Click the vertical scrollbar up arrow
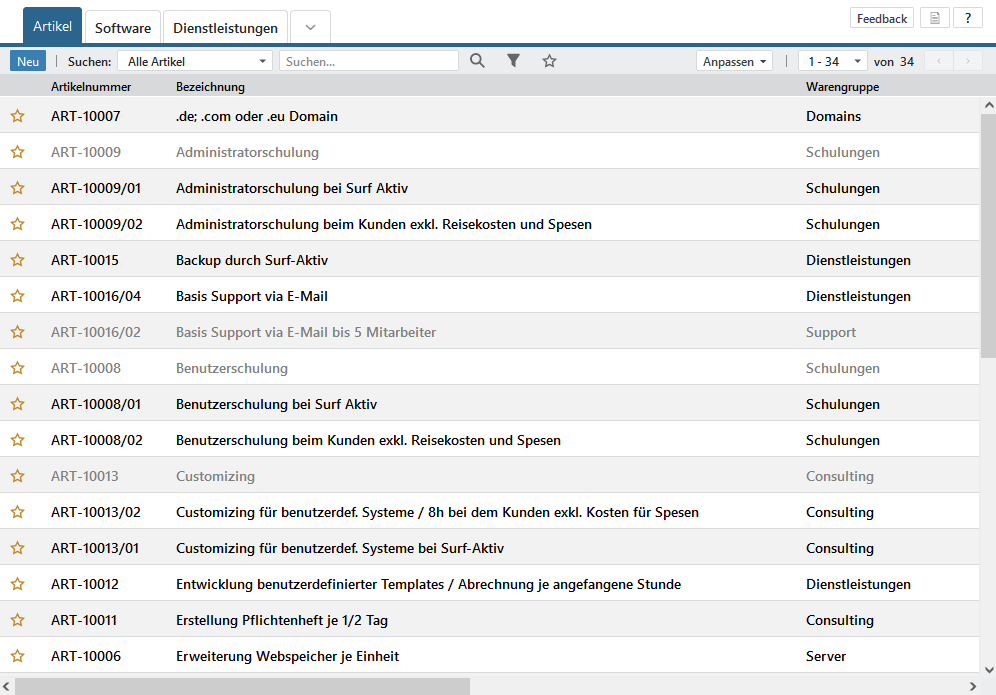The image size is (996, 695). point(988,105)
